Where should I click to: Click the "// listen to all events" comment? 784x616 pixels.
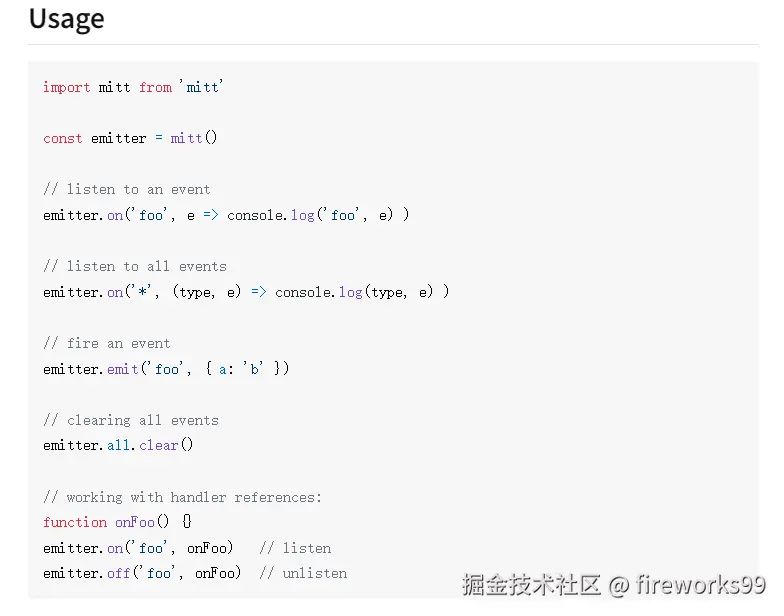135,266
